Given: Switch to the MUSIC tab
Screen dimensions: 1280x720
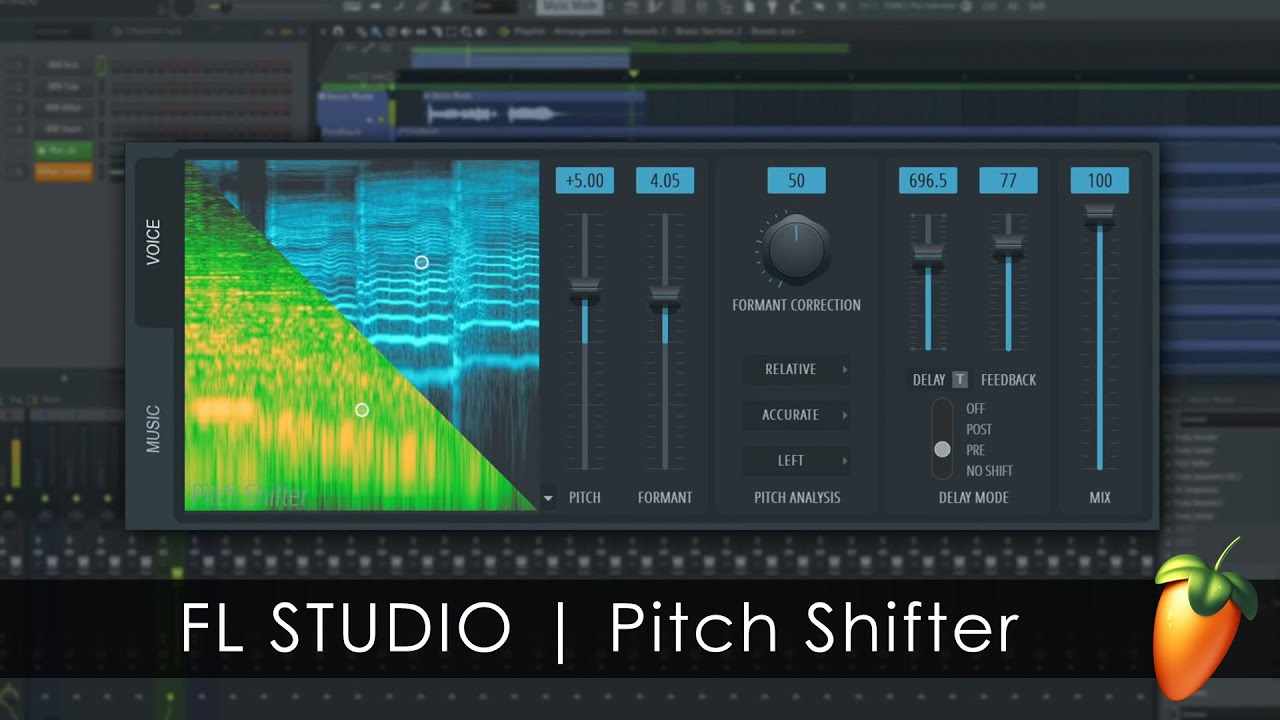Looking at the screenshot, I should pyautogui.click(x=154, y=428).
